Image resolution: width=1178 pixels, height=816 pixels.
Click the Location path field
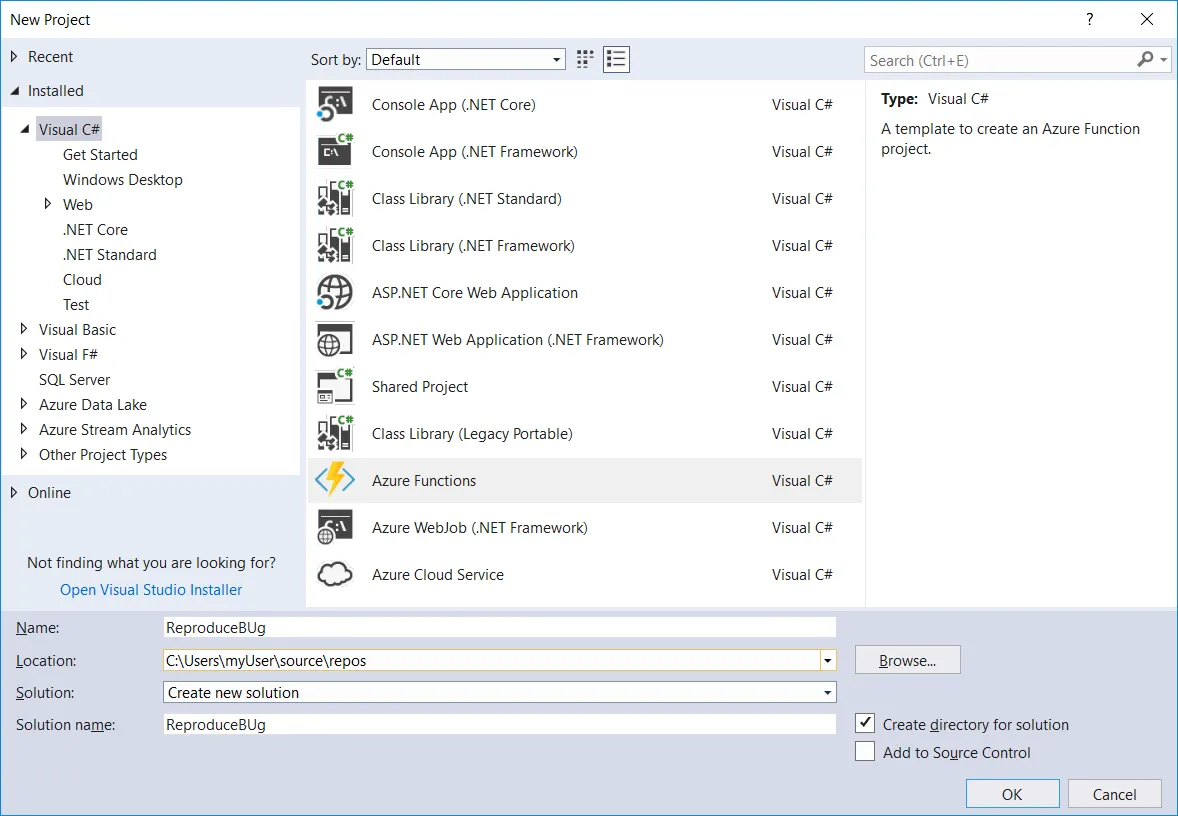tap(491, 660)
